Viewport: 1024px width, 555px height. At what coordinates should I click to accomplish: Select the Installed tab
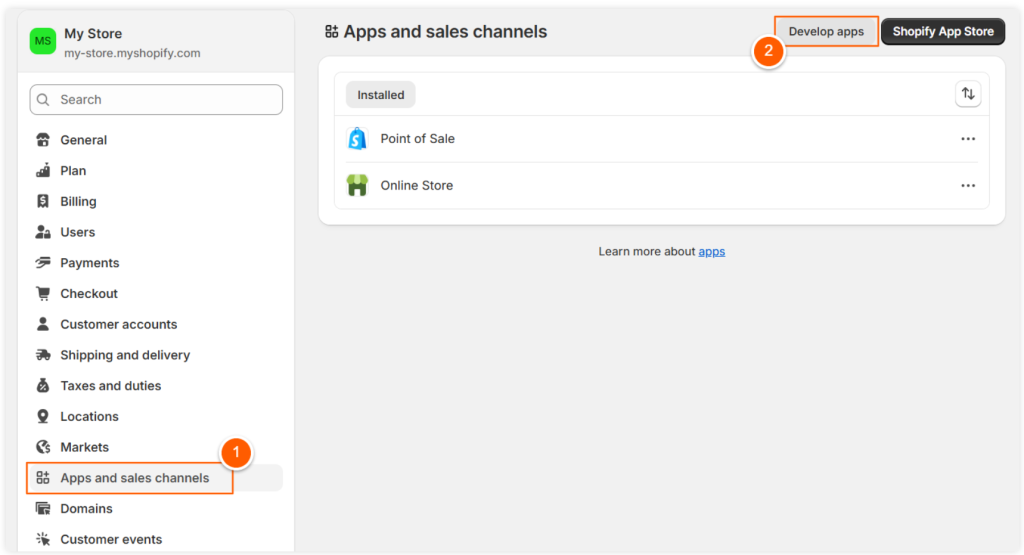click(380, 95)
